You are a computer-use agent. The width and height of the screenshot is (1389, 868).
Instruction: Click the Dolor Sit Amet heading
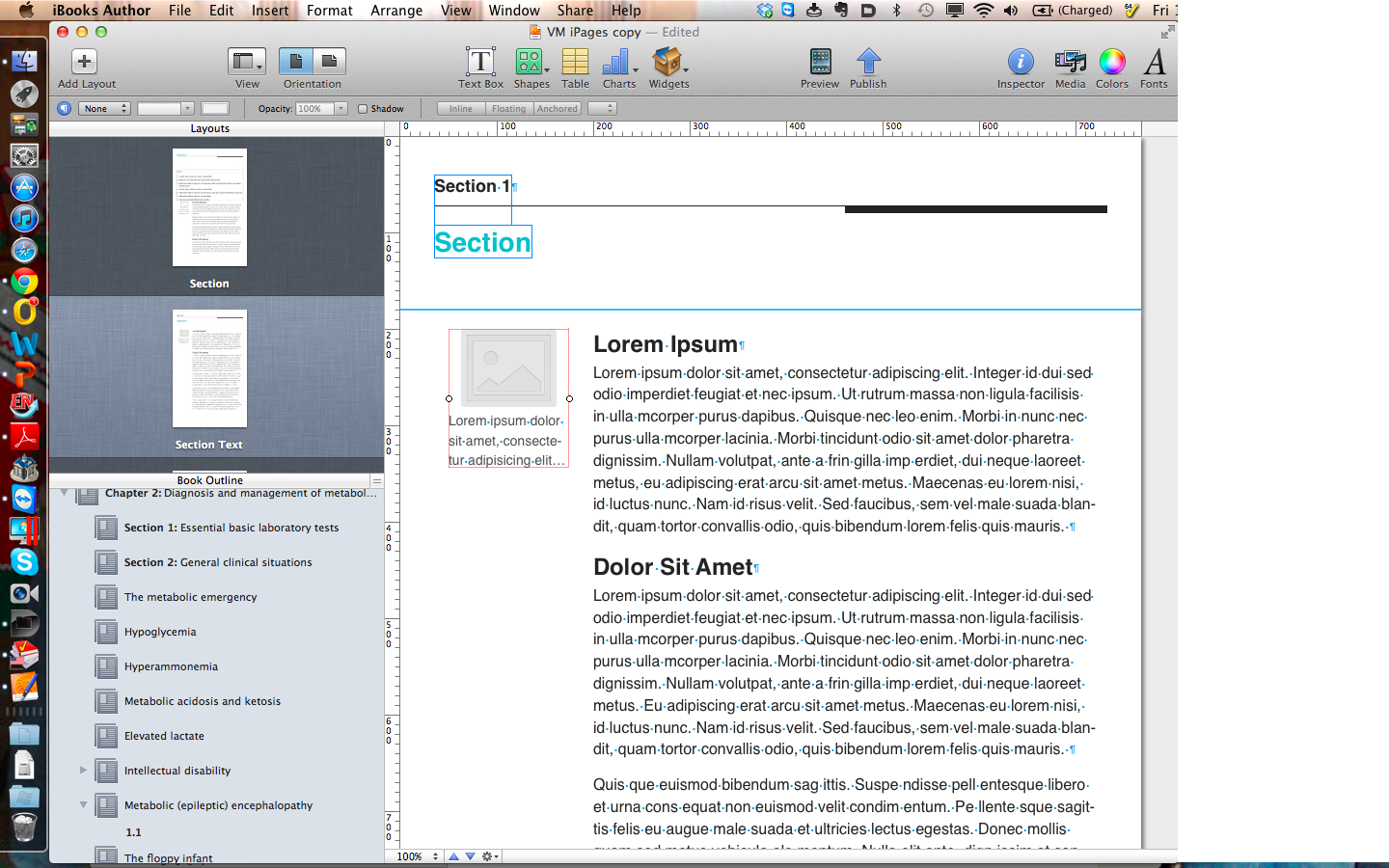pyautogui.click(x=673, y=567)
